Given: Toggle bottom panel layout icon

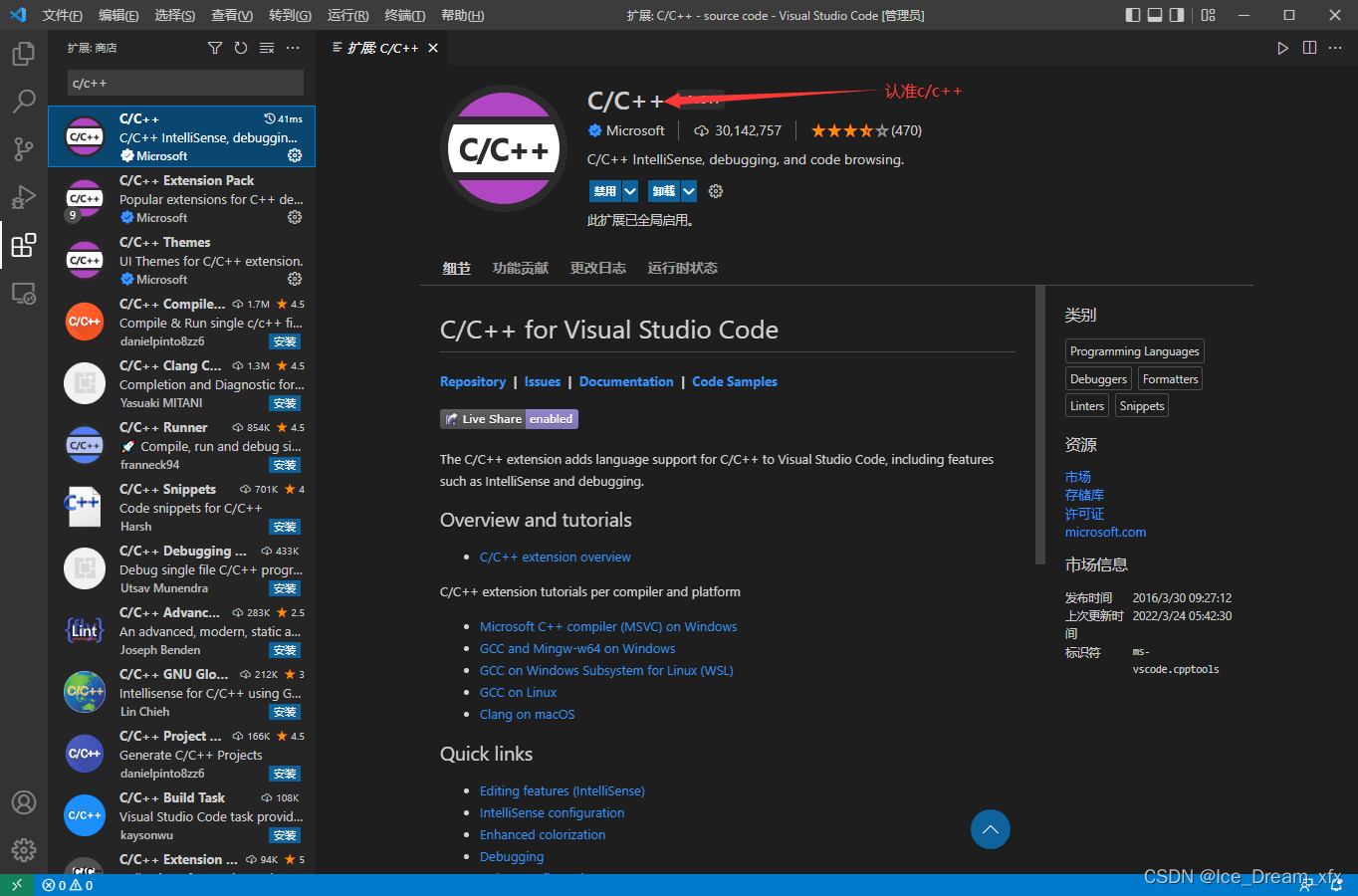Looking at the screenshot, I should click(x=1155, y=15).
